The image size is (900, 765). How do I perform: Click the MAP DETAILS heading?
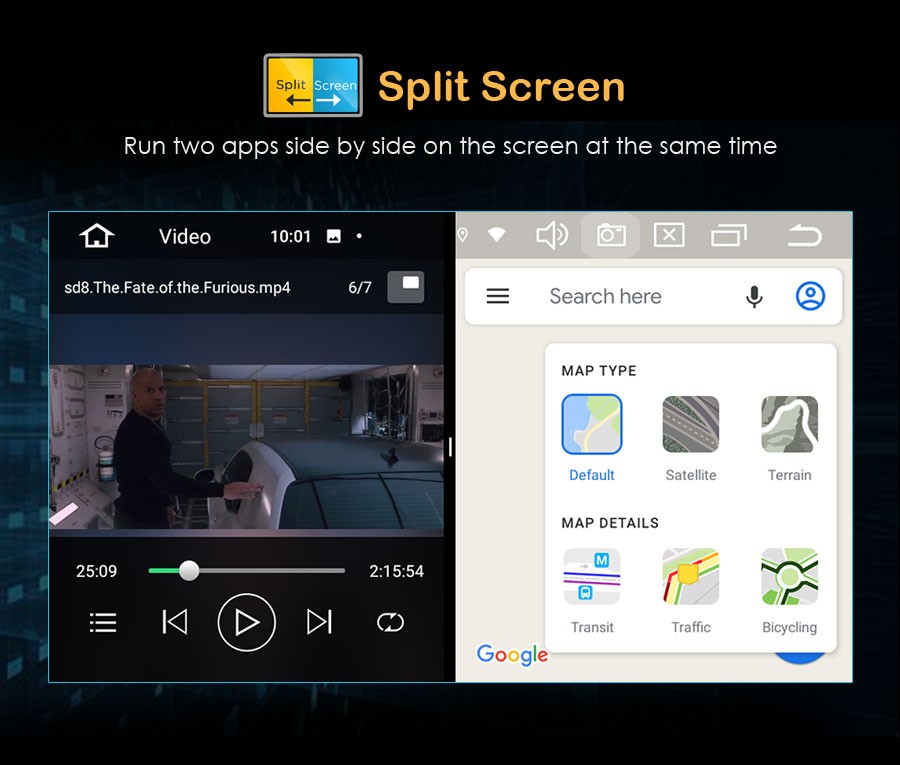click(x=610, y=523)
